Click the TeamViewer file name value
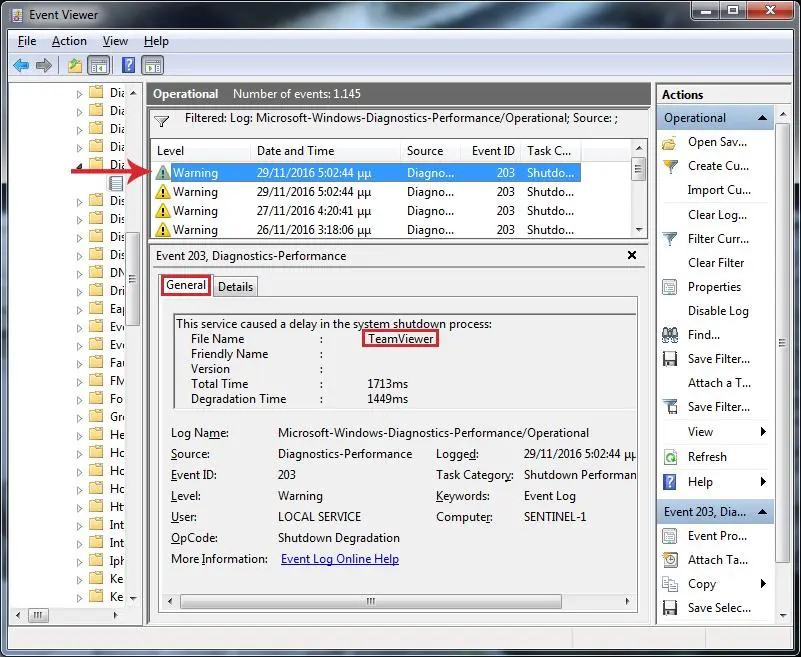This screenshot has width=801, height=657. [x=400, y=339]
